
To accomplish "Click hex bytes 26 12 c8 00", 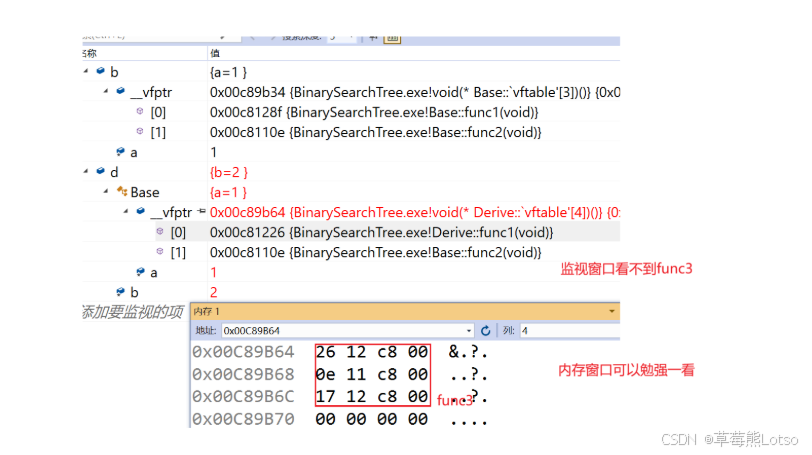I will [372, 352].
